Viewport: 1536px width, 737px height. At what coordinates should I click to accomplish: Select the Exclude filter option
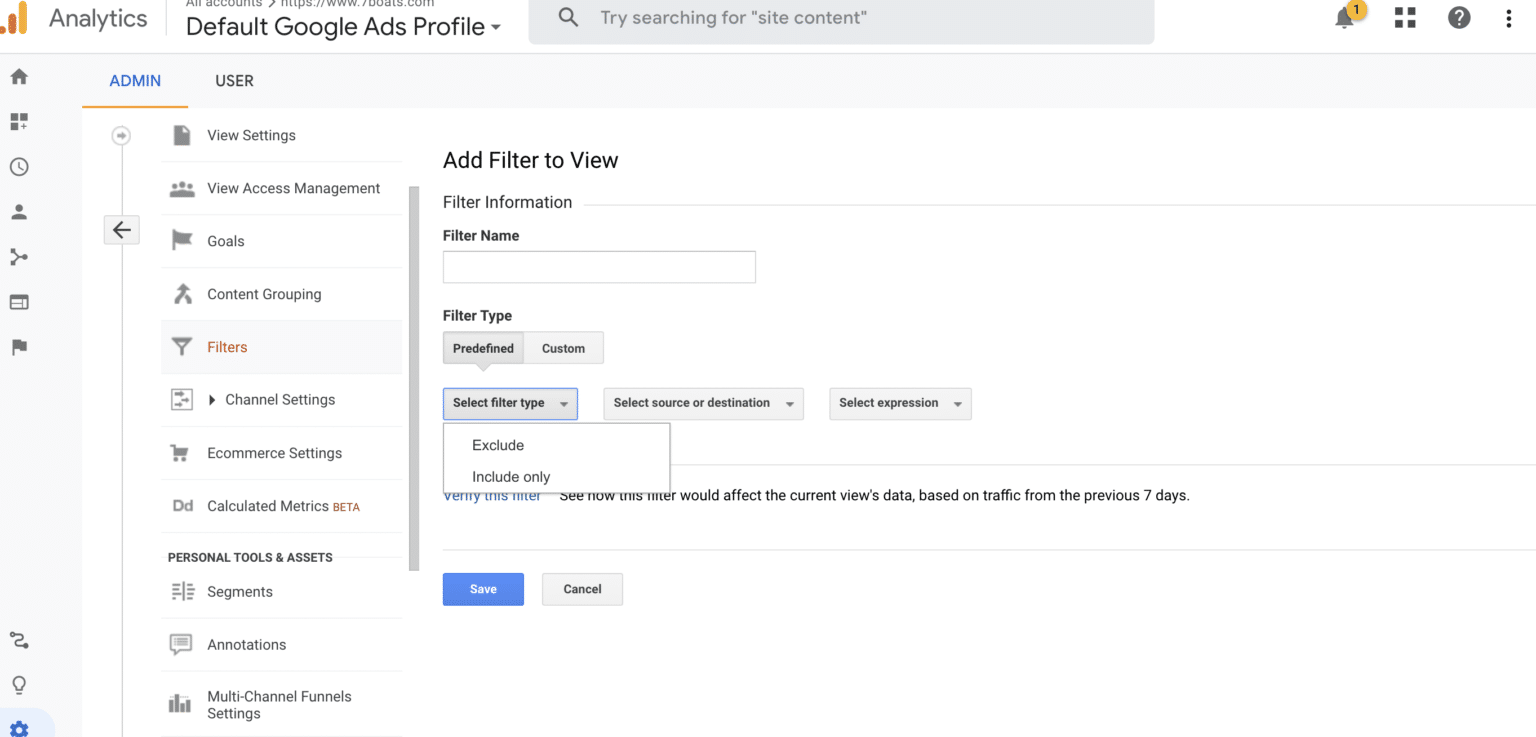click(497, 444)
